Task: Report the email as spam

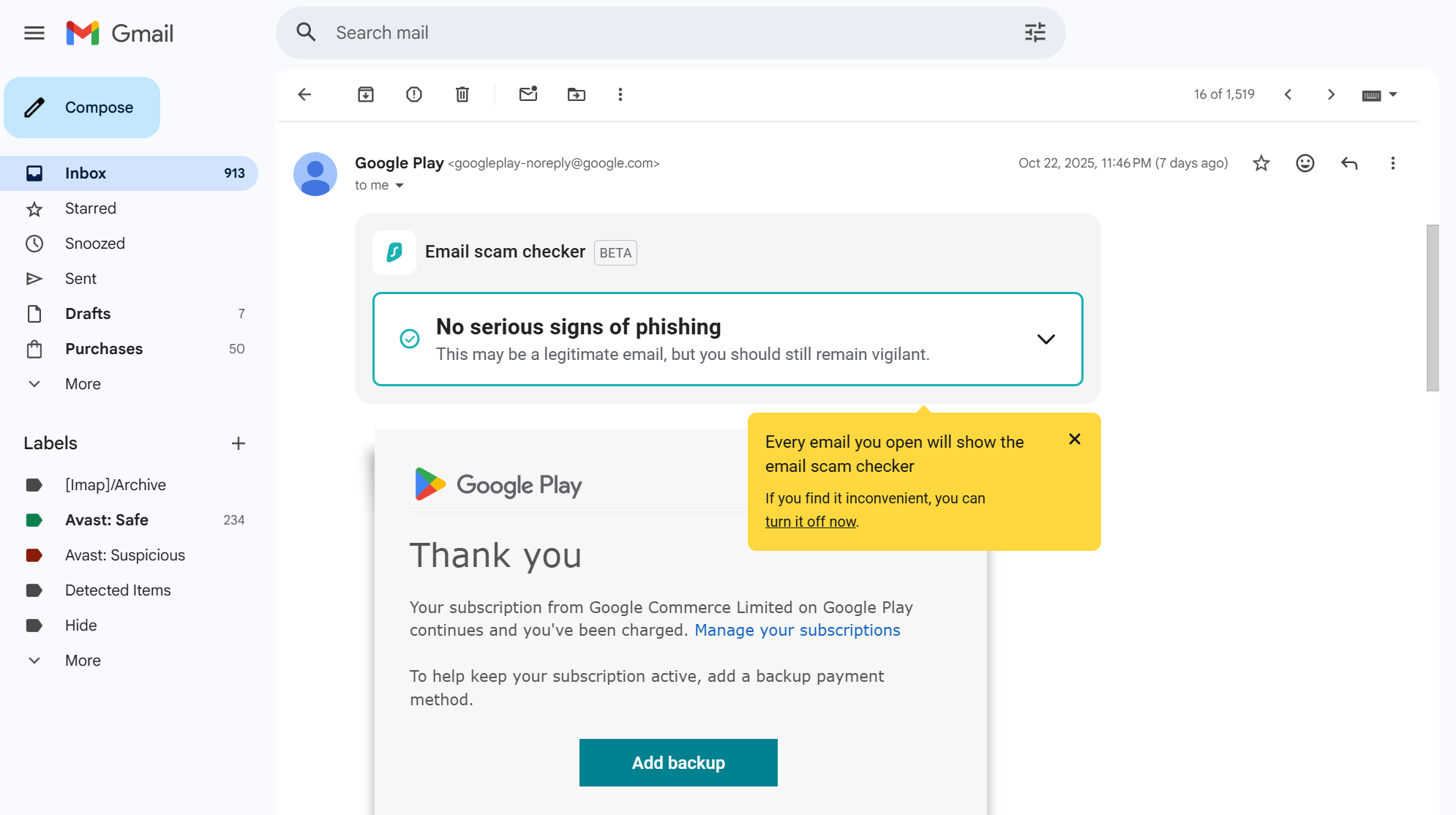Action: click(413, 94)
